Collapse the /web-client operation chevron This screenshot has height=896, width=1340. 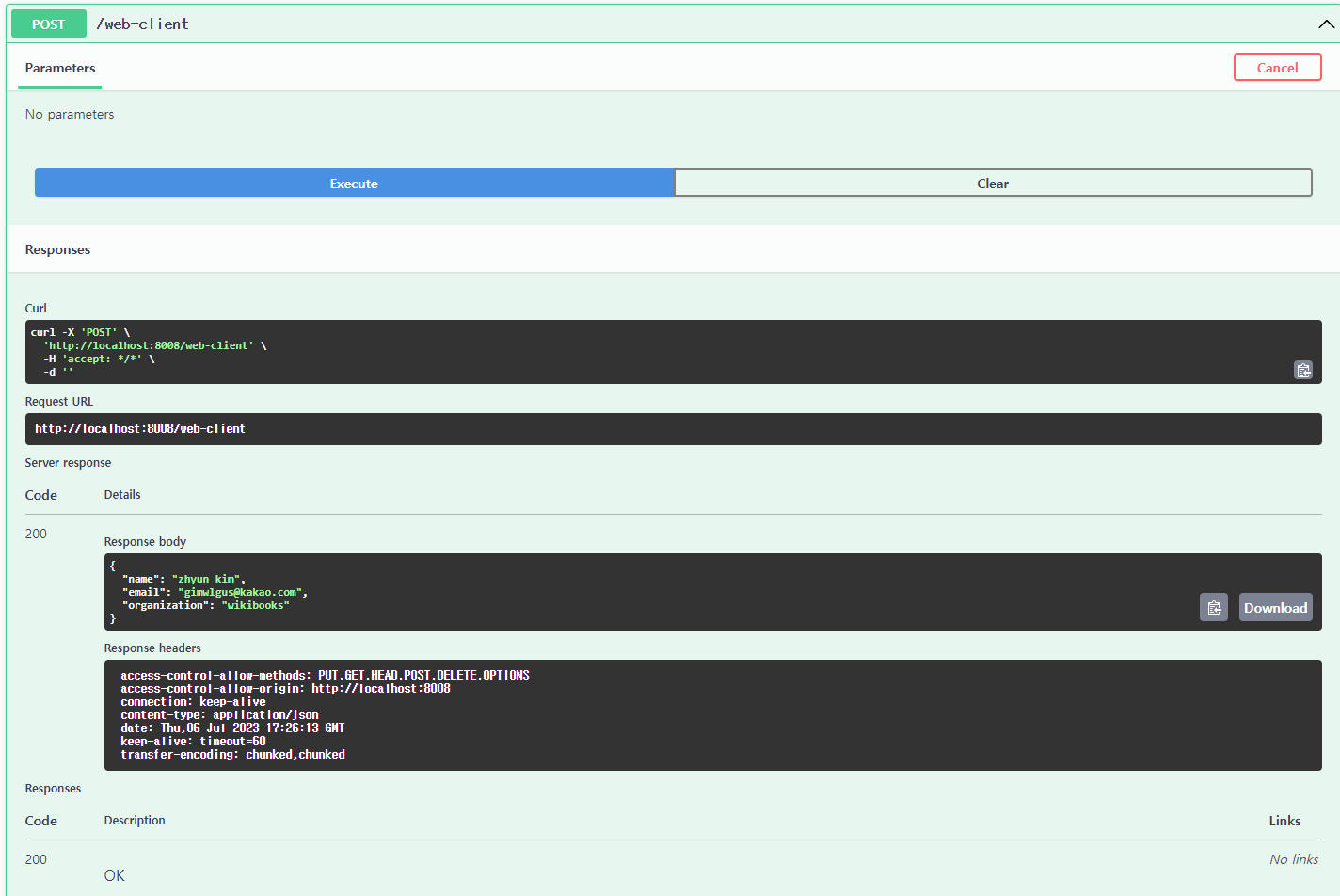[x=1326, y=24]
